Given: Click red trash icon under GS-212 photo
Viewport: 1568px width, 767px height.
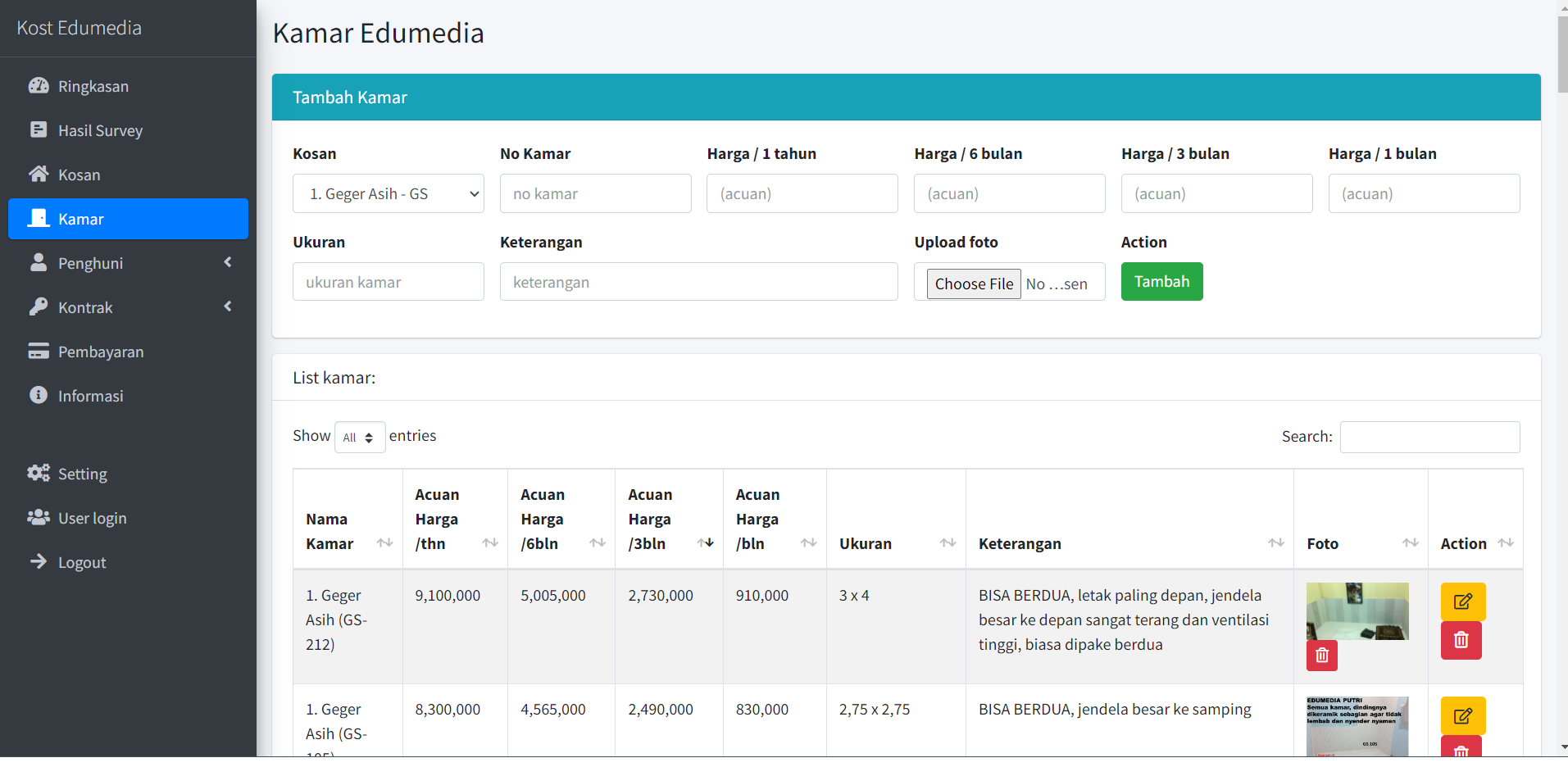Looking at the screenshot, I should [1321, 656].
